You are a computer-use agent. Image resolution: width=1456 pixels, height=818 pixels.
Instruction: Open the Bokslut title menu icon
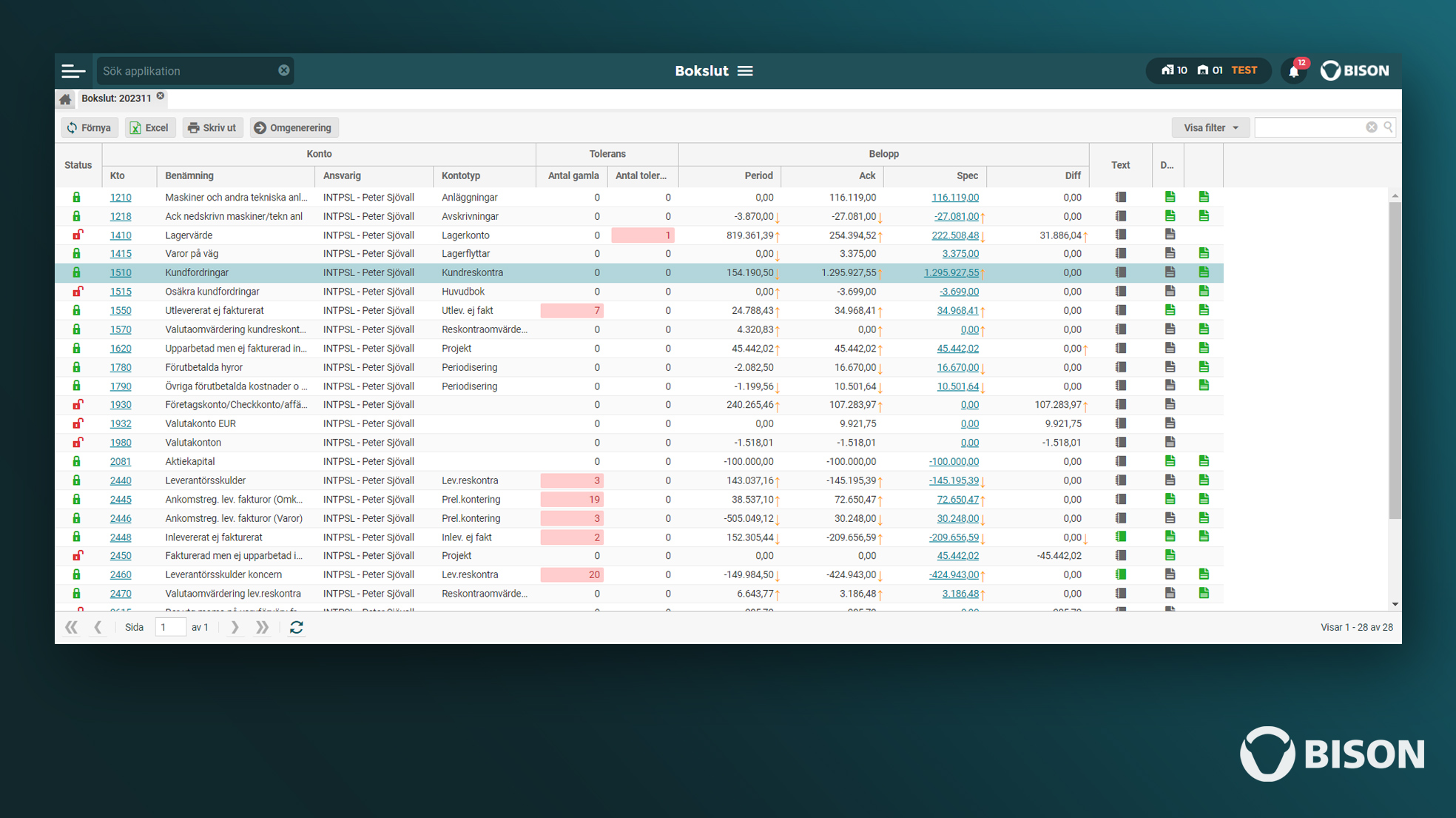(x=745, y=71)
